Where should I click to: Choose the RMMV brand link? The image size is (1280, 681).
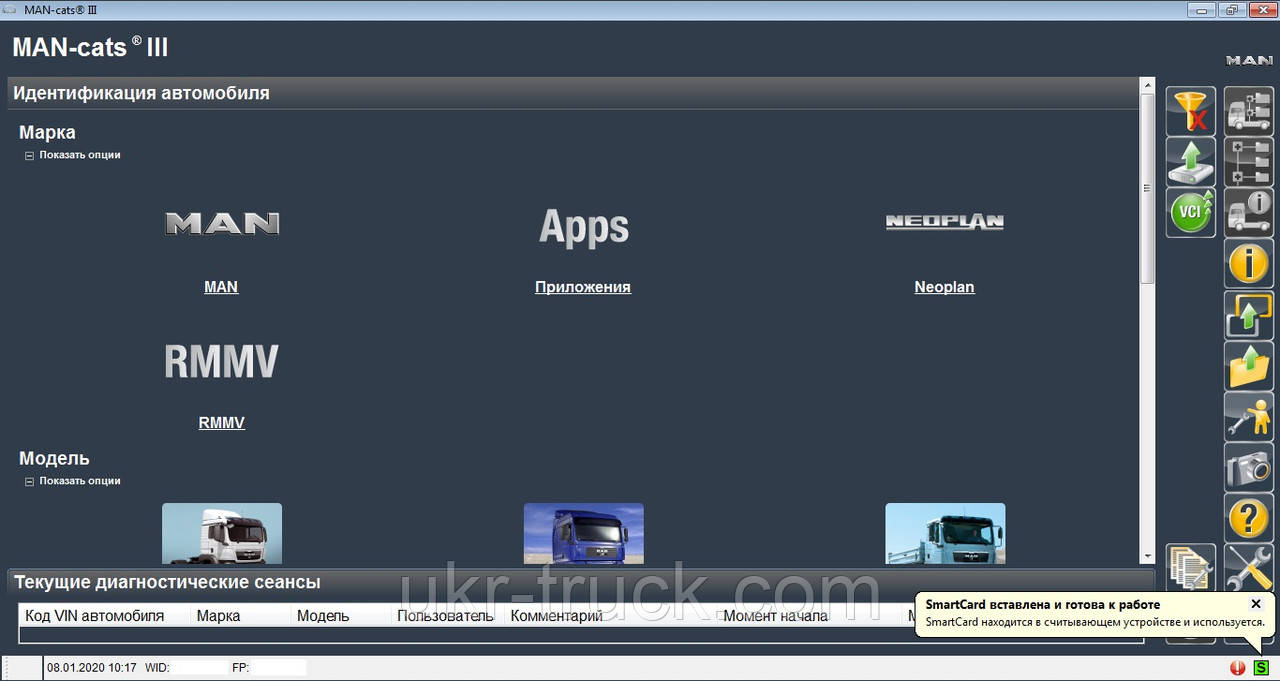221,423
